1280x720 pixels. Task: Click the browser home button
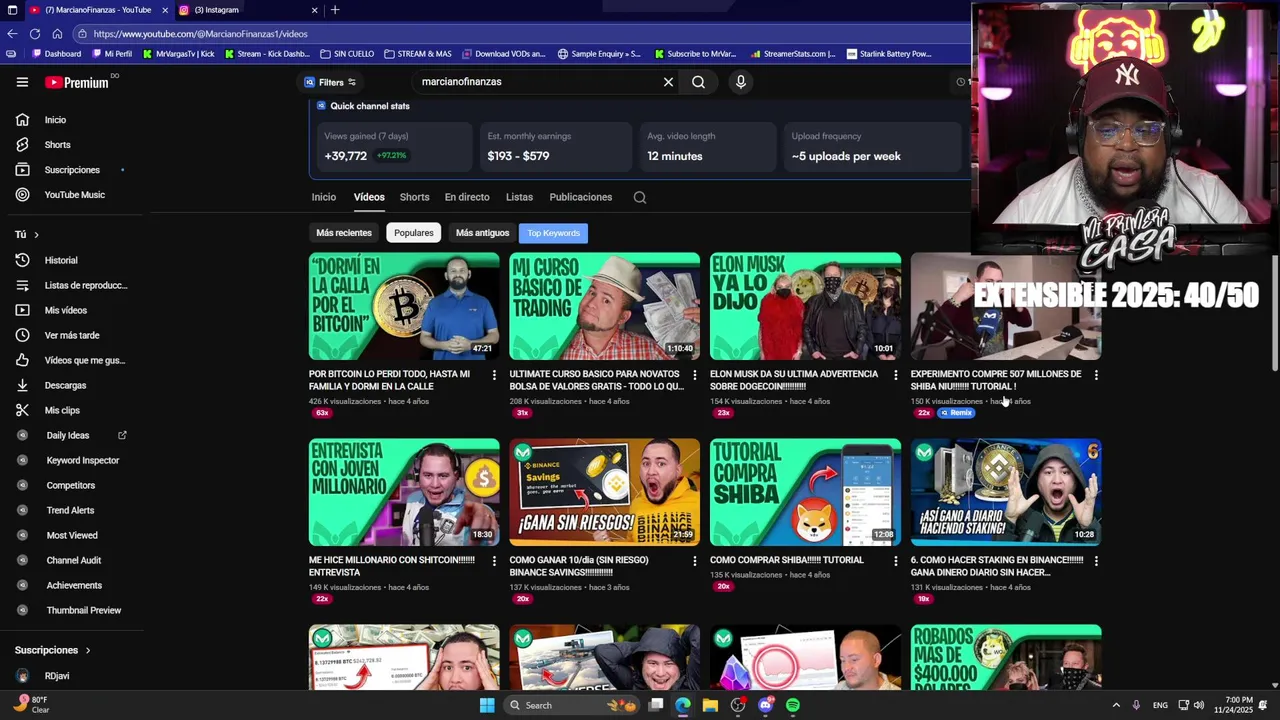tap(57, 34)
